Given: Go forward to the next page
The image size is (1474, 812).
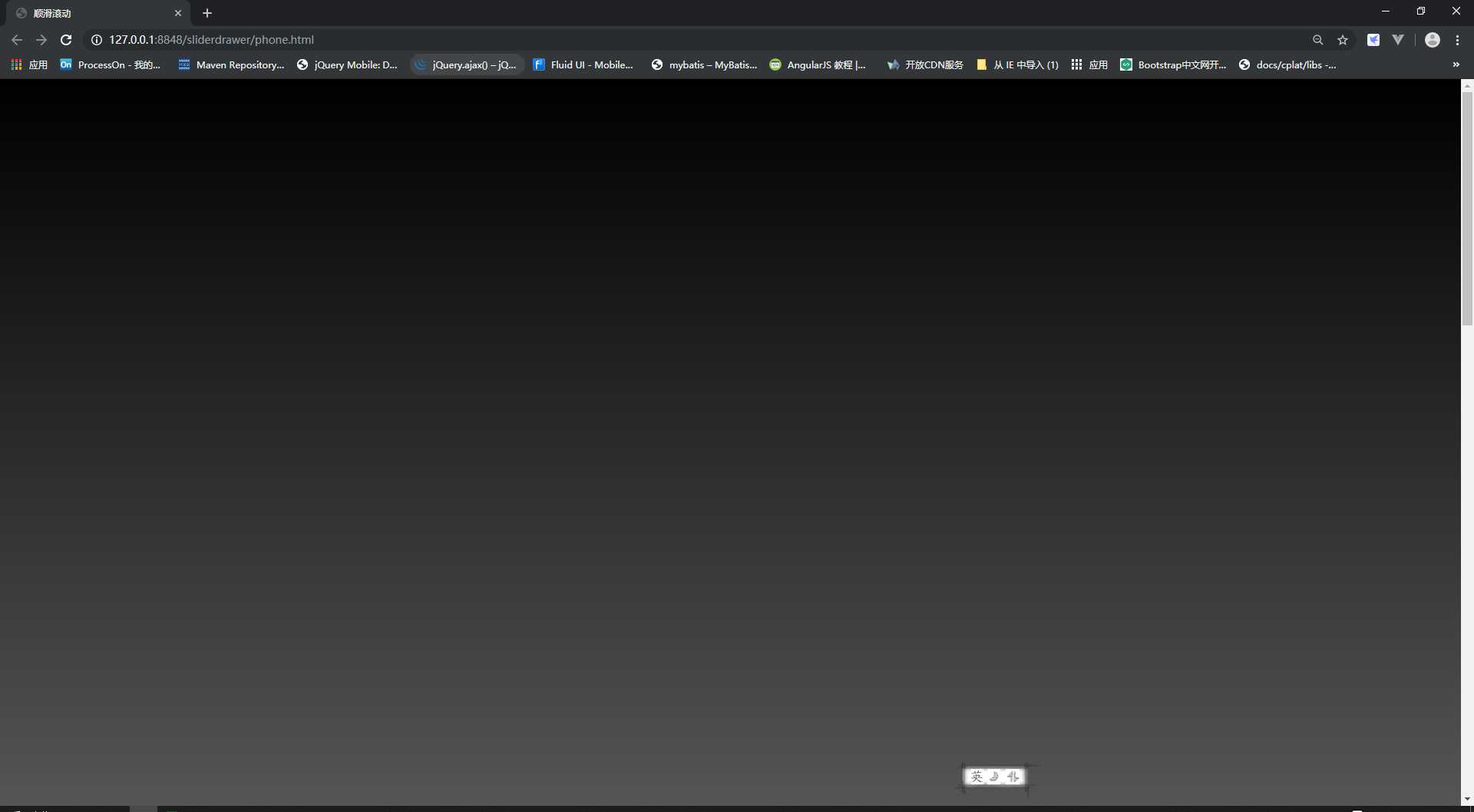Looking at the screenshot, I should pyautogui.click(x=41, y=40).
